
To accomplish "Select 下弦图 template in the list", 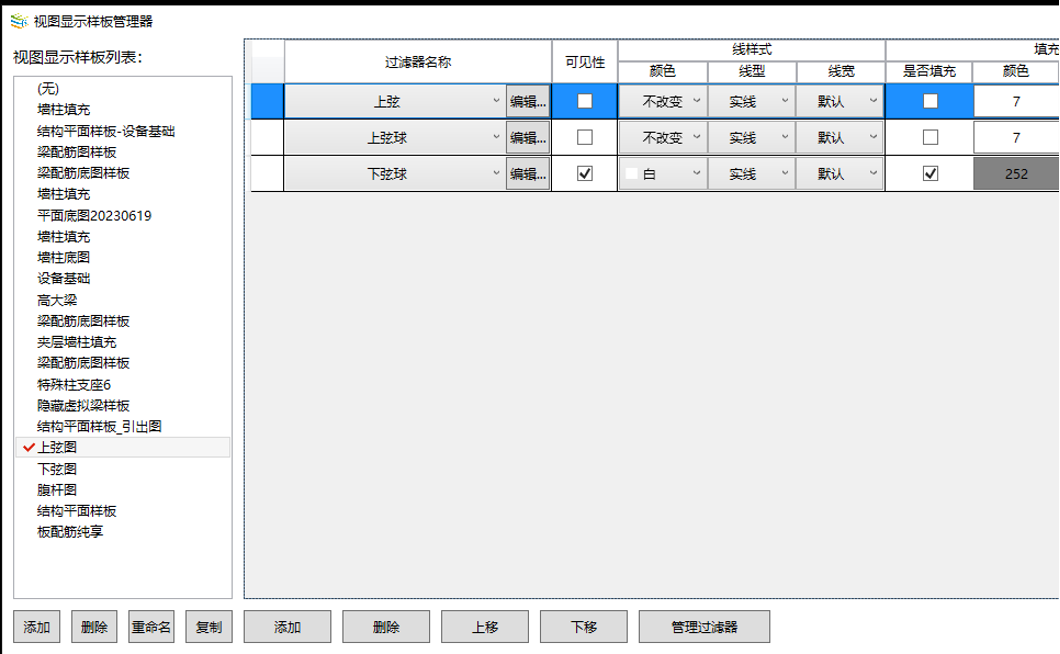I will (57, 469).
